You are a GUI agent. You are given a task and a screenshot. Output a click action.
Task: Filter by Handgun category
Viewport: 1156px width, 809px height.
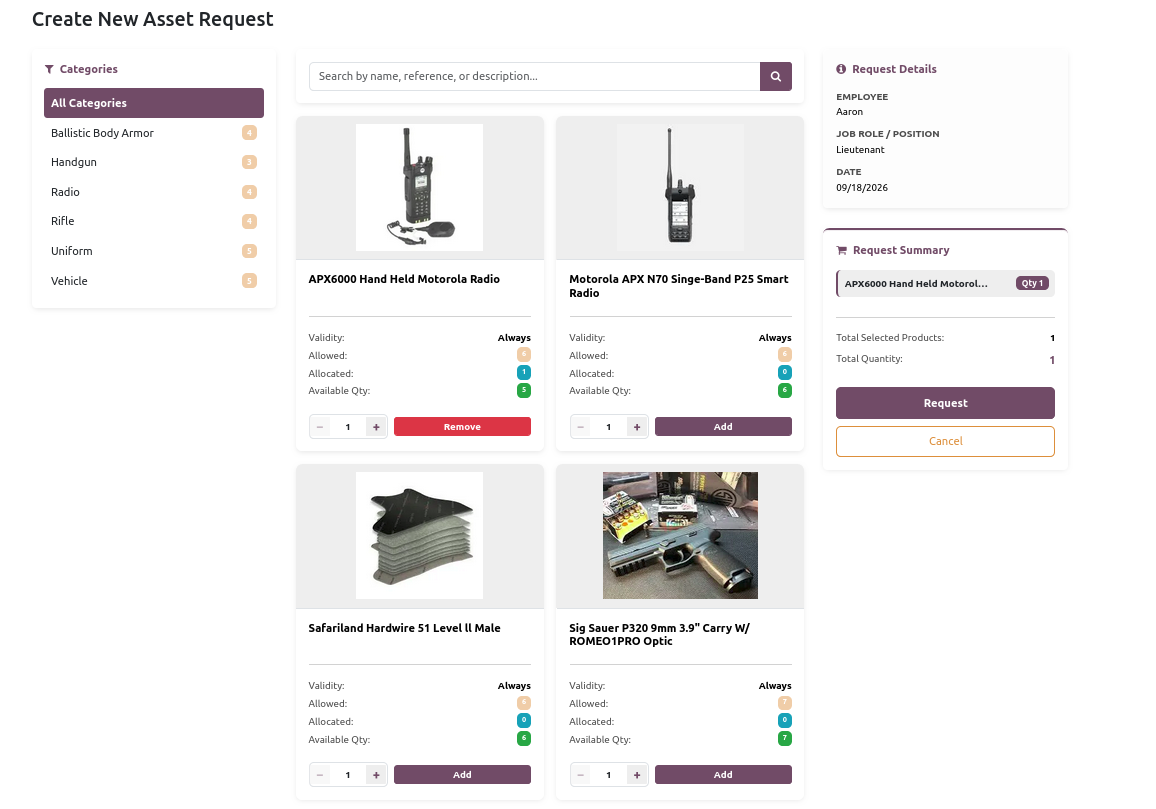(154, 162)
